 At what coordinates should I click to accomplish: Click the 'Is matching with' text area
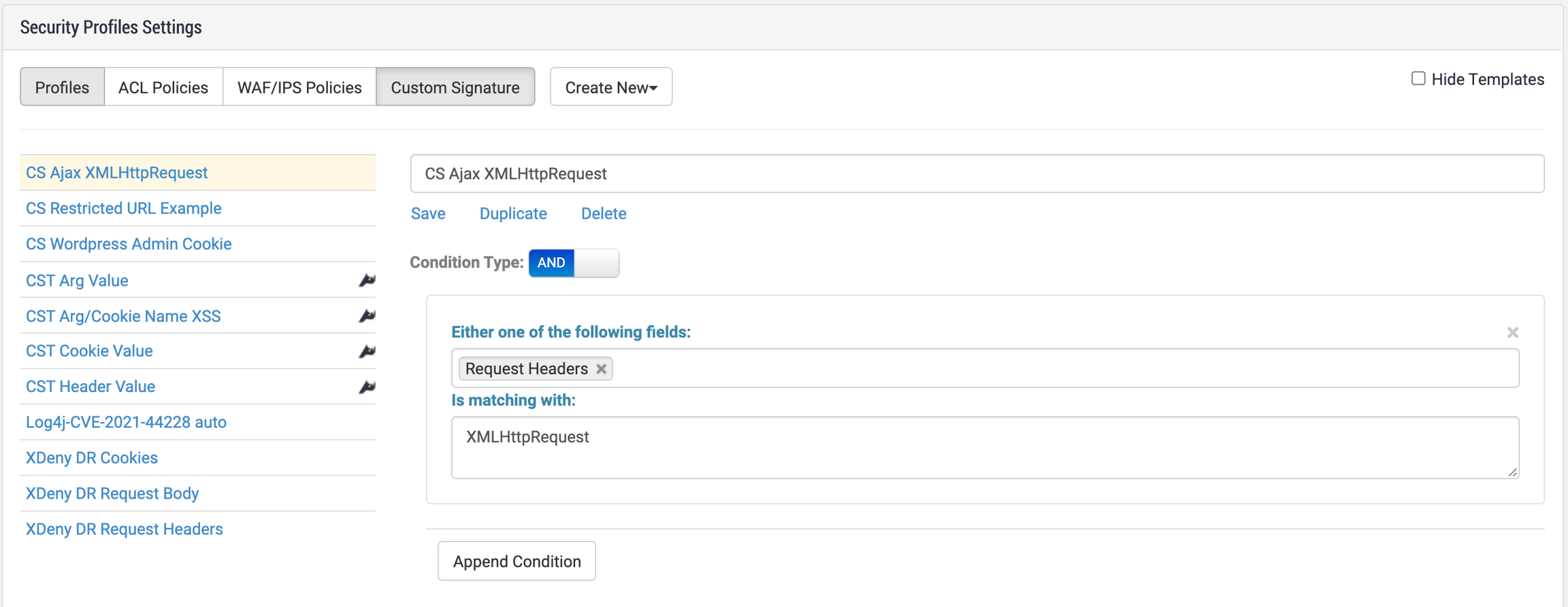point(984,447)
